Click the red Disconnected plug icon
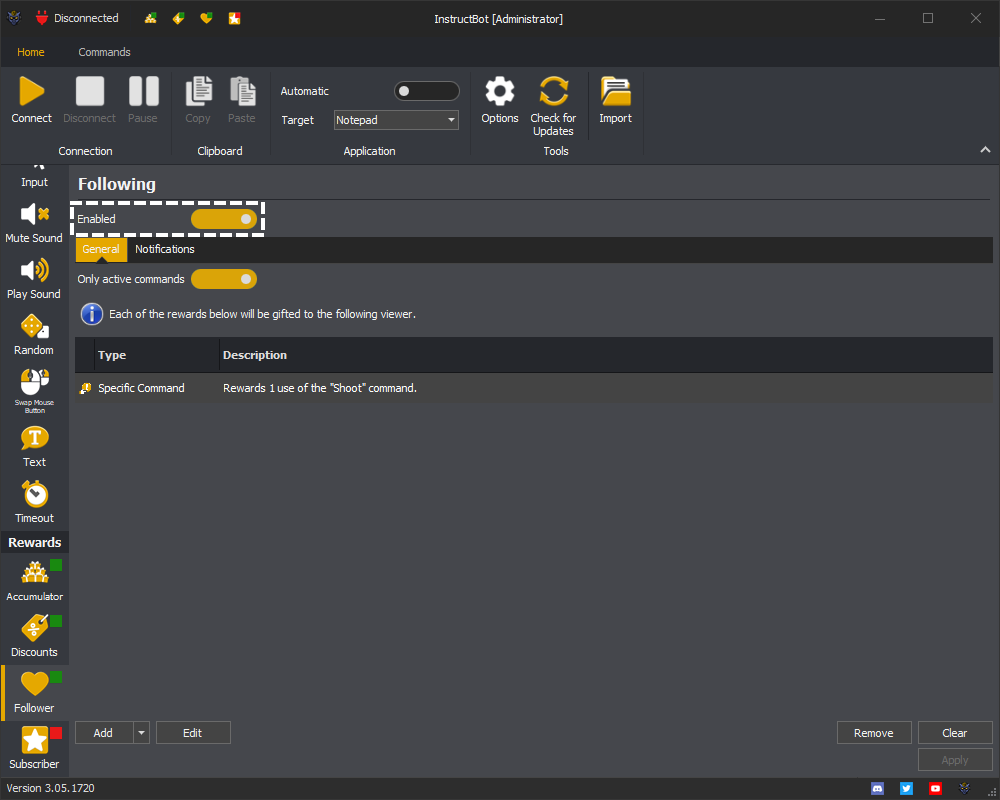This screenshot has height=800, width=1000. point(42,19)
